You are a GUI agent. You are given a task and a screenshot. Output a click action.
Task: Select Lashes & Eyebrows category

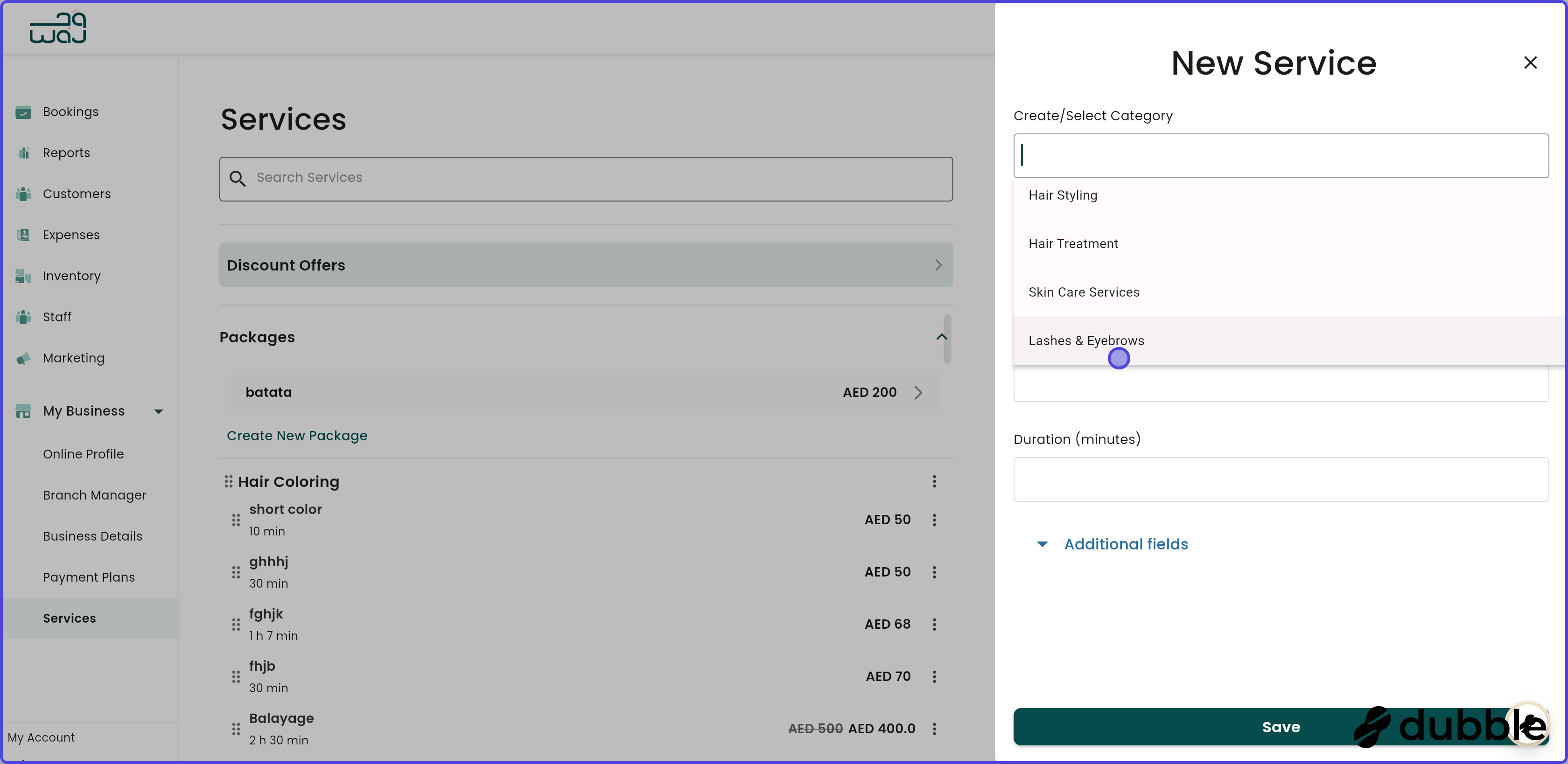click(x=1086, y=340)
